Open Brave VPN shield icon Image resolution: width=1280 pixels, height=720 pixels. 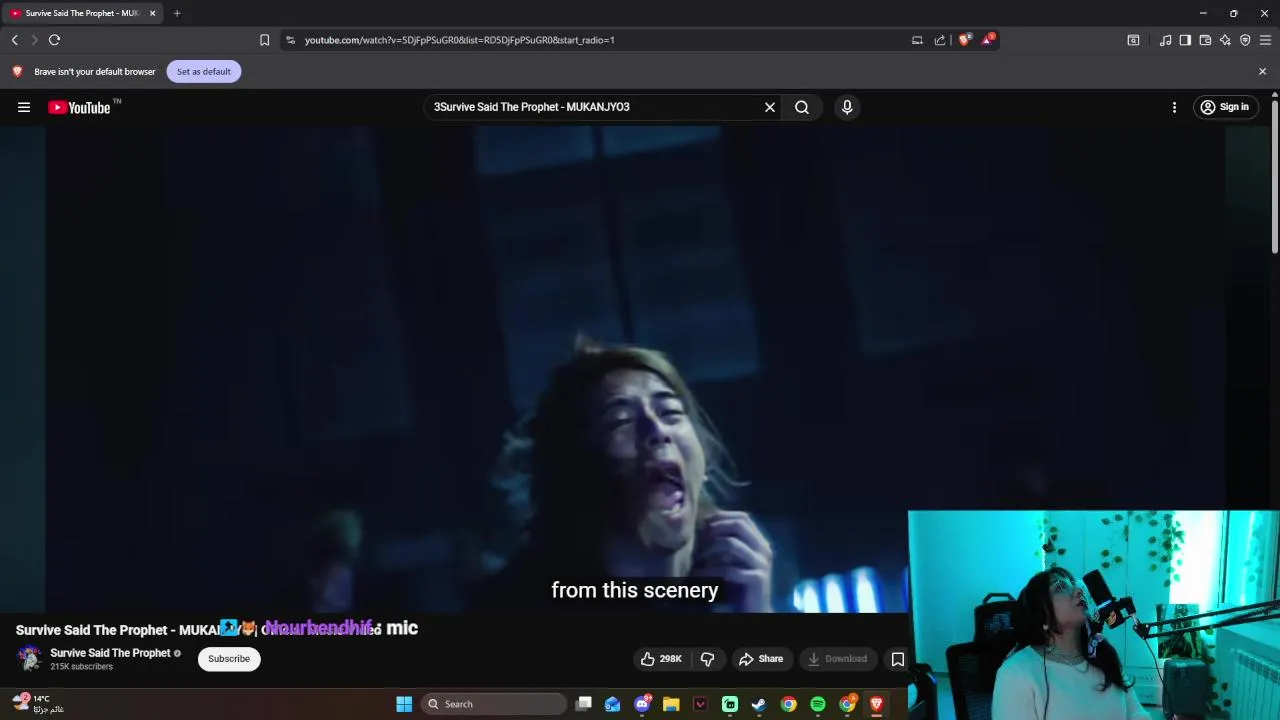coord(1245,40)
